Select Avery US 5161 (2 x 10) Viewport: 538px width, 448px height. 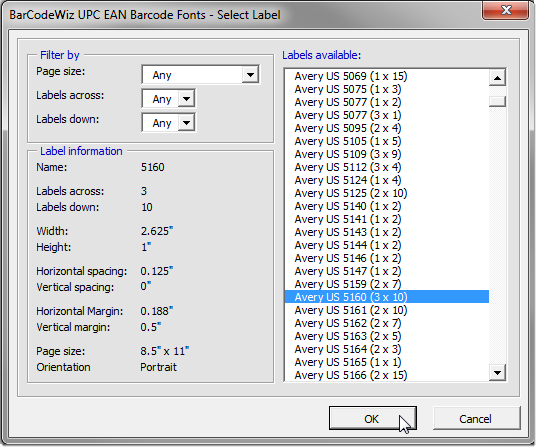pos(351,310)
